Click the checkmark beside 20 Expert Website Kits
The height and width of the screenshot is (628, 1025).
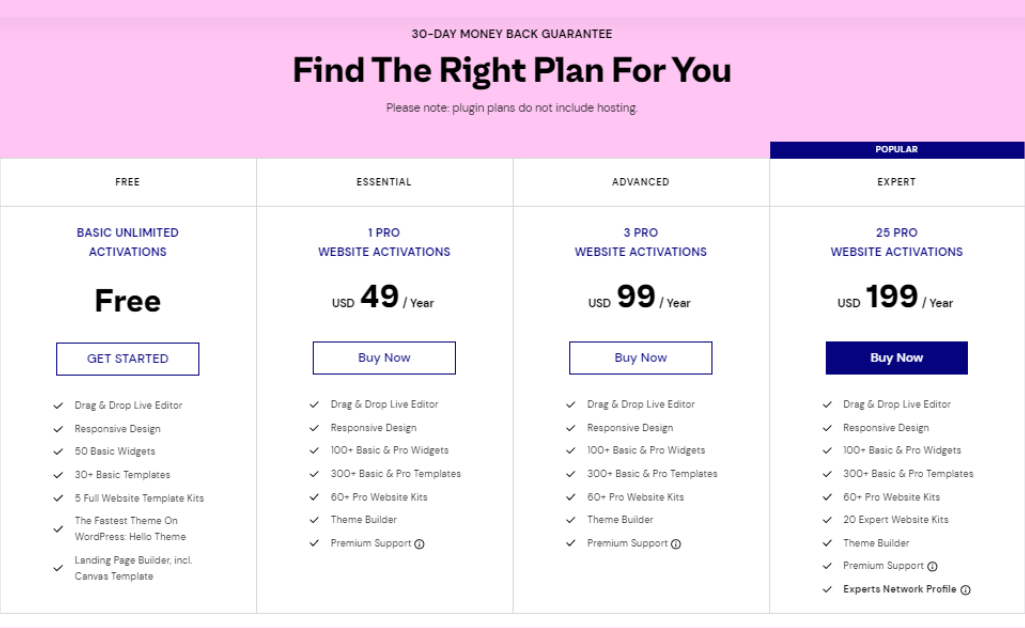(827, 520)
